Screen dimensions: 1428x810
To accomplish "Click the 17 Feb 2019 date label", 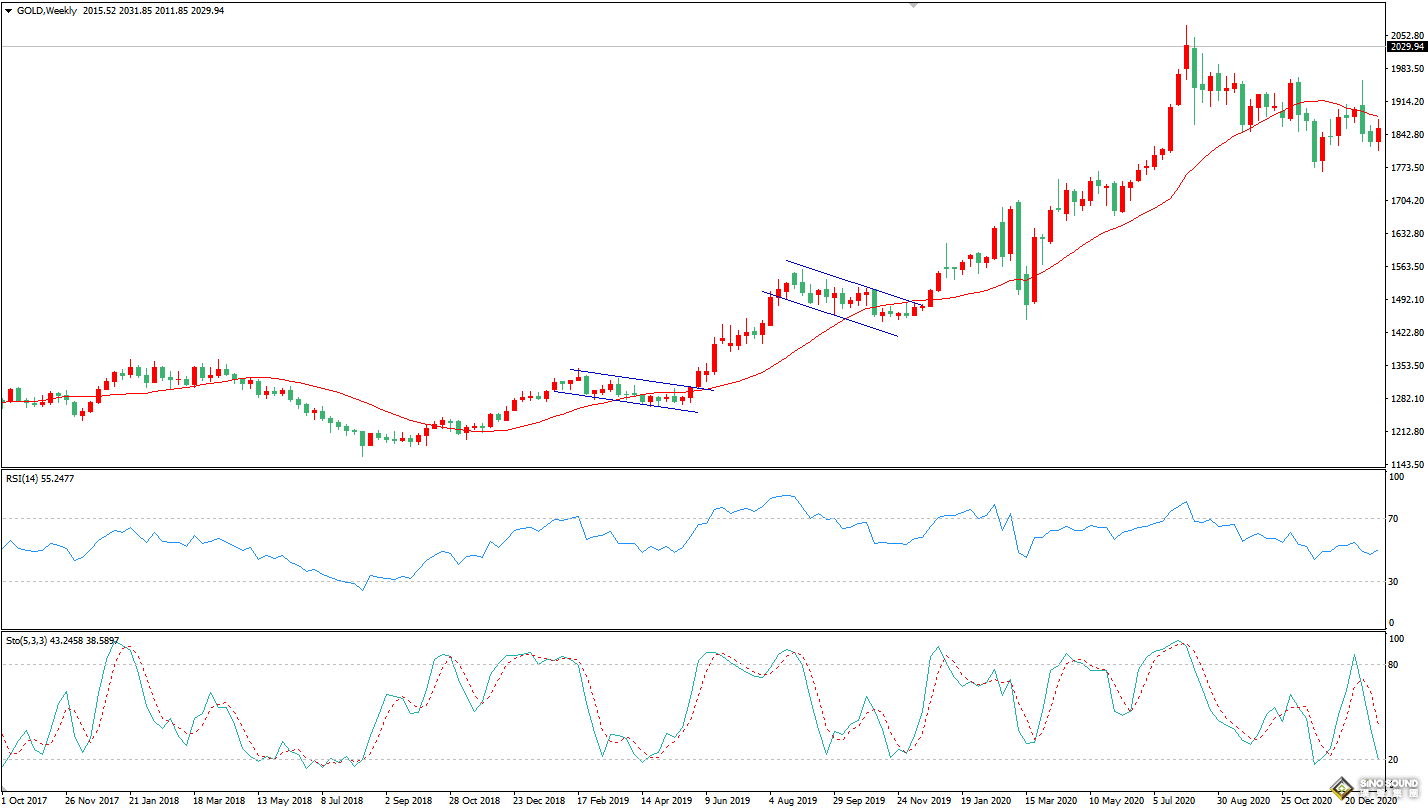I will [603, 801].
